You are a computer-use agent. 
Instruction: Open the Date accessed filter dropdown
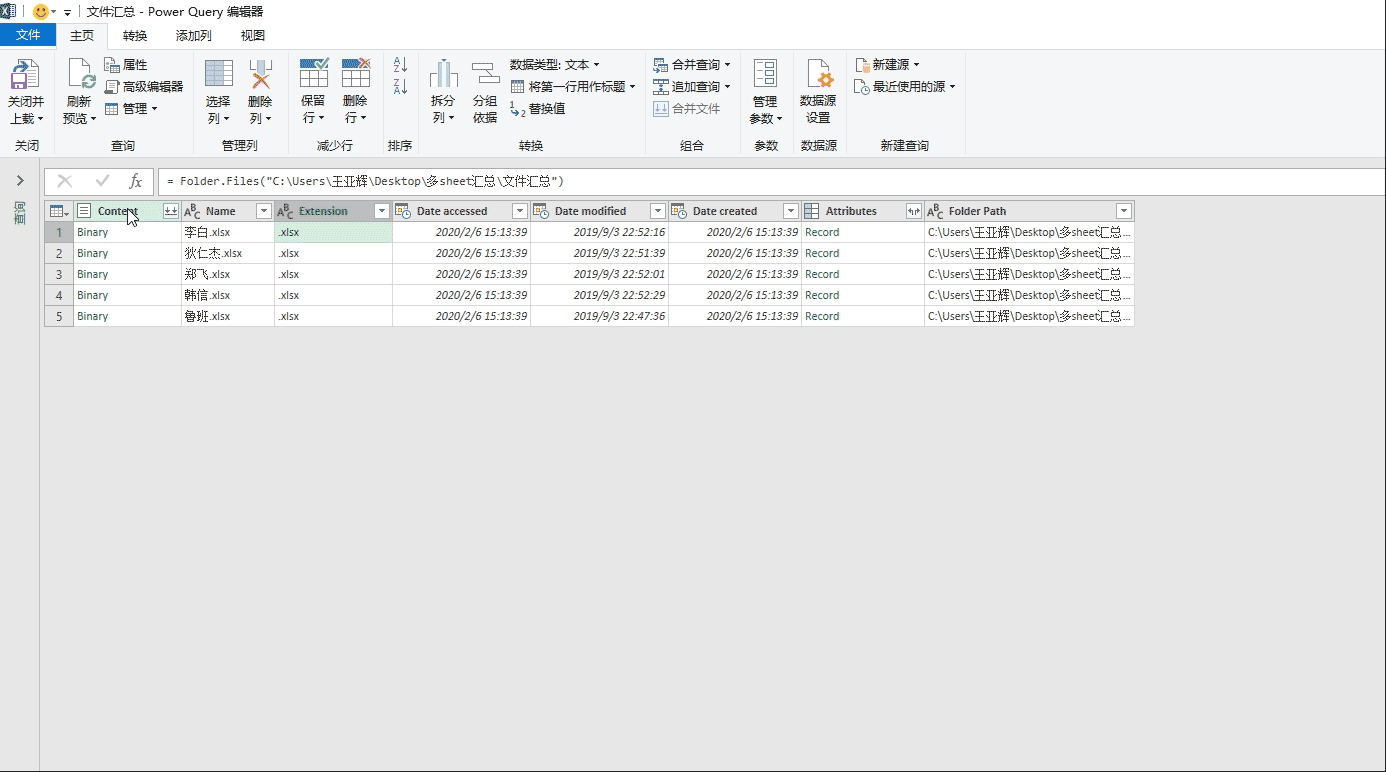coord(519,211)
